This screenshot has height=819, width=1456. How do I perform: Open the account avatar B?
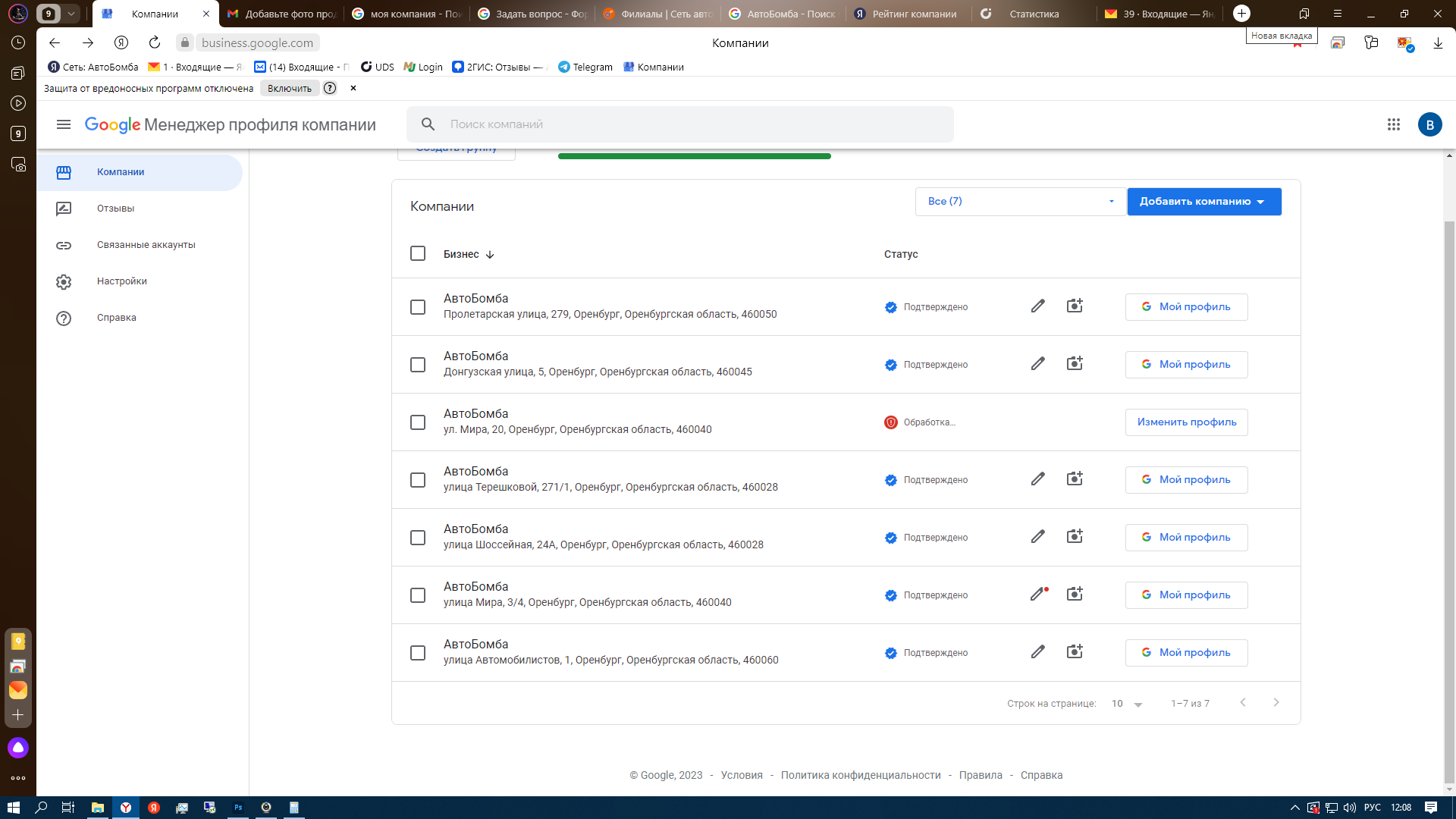coord(1430,124)
